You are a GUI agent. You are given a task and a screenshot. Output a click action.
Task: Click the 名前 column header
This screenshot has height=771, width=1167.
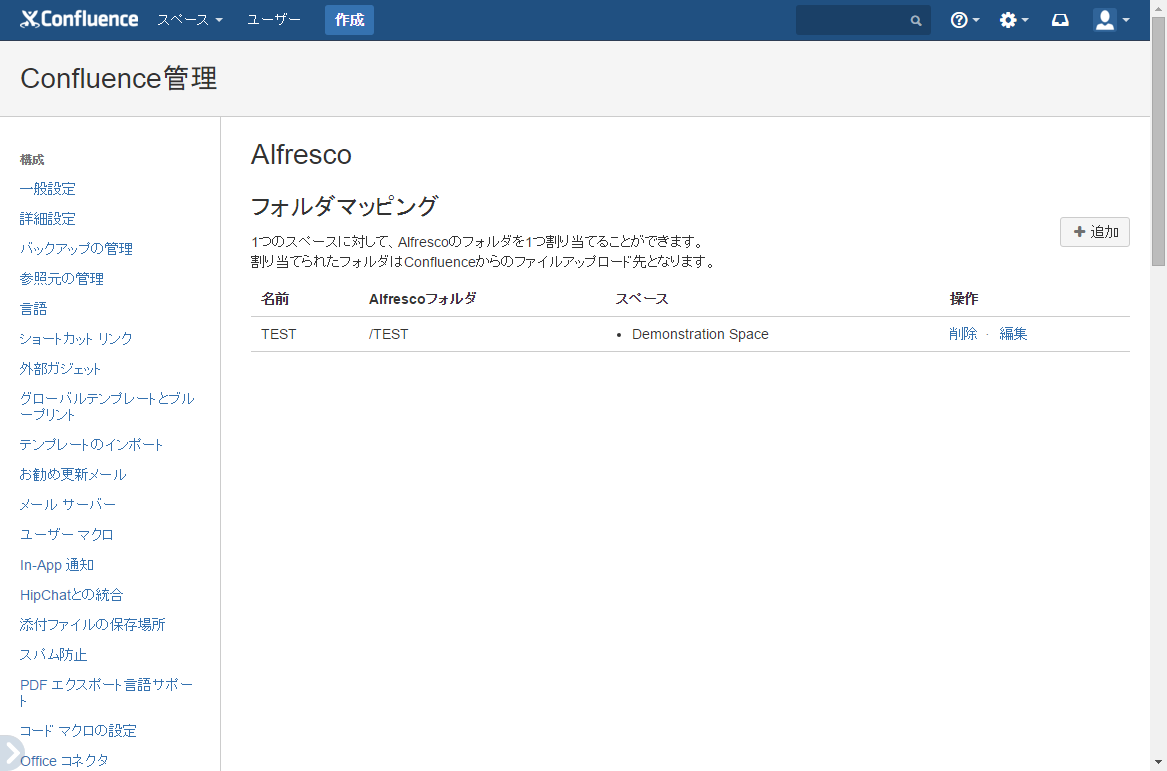(x=275, y=299)
